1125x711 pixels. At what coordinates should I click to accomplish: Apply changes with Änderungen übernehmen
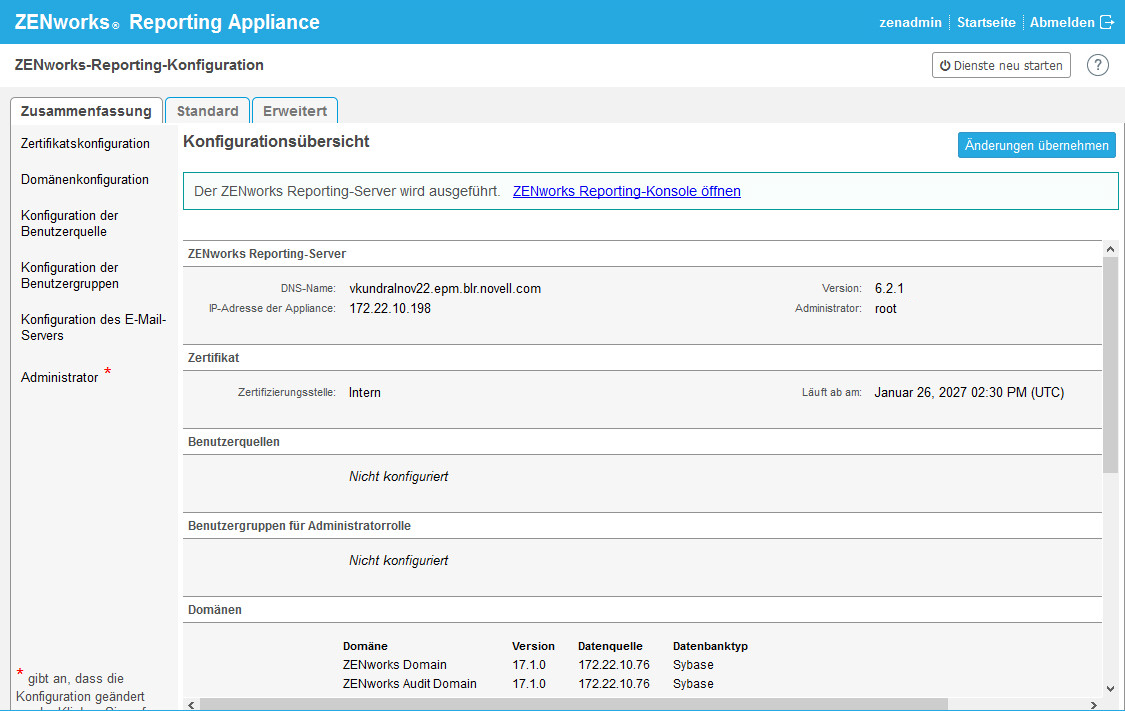(x=1036, y=145)
